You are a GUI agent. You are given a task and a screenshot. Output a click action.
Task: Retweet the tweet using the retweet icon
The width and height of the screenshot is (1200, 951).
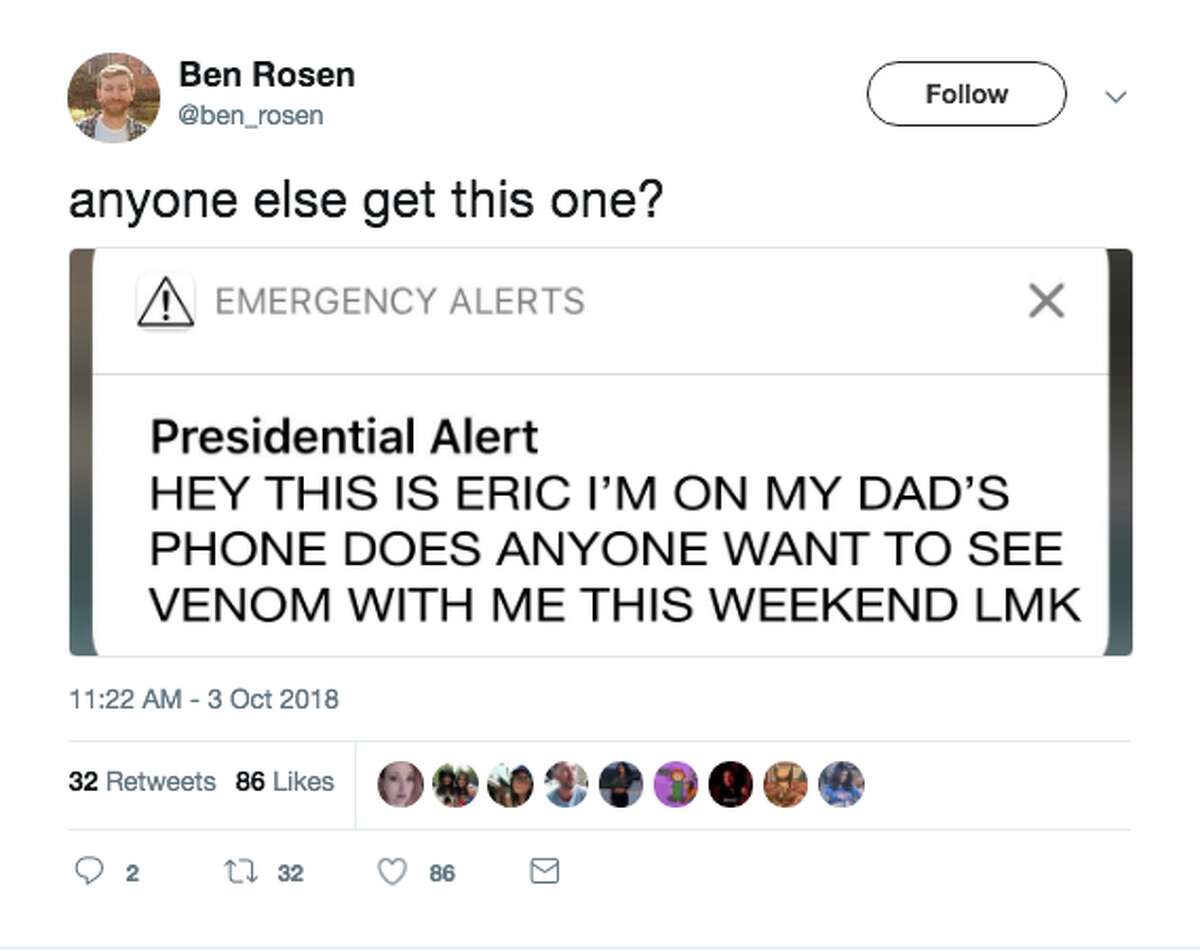point(237,872)
